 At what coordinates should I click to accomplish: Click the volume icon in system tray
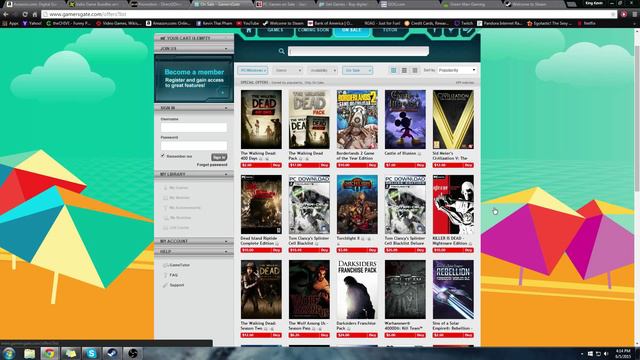coord(606,353)
